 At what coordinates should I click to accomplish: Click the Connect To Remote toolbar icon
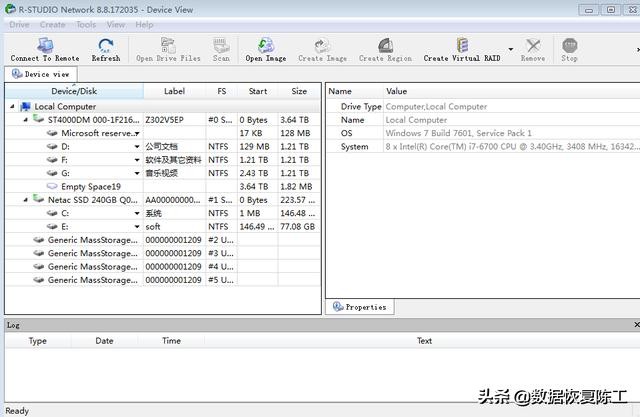click(x=45, y=45)
